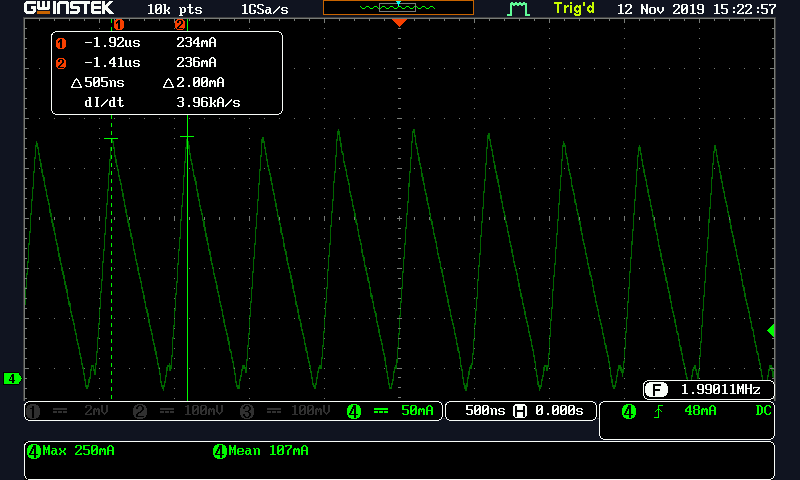Click channel 1 2mV scale value
Screen dimensions: 800x480
tap(96, 411)
